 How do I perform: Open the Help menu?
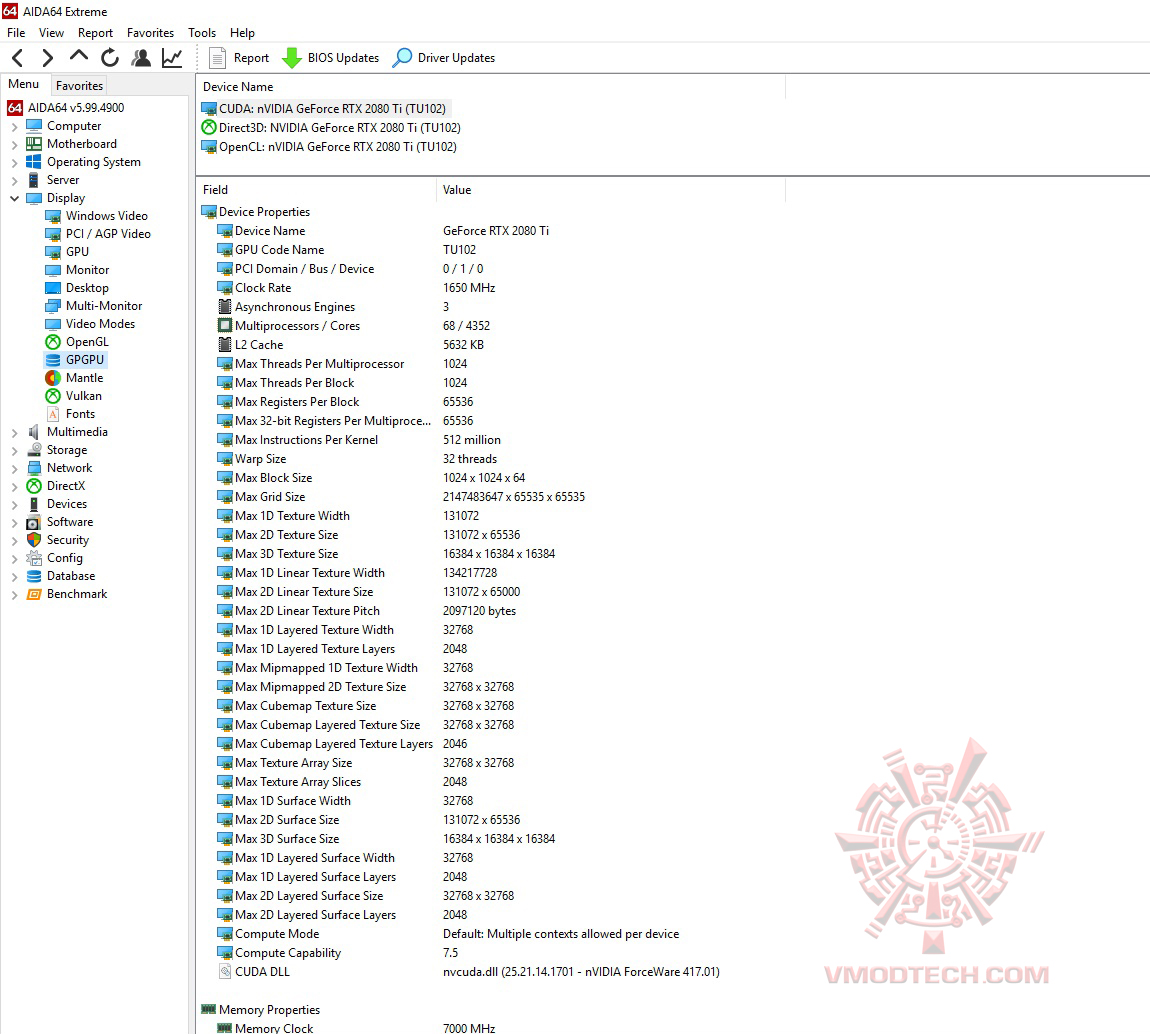(x=242, y=33)
